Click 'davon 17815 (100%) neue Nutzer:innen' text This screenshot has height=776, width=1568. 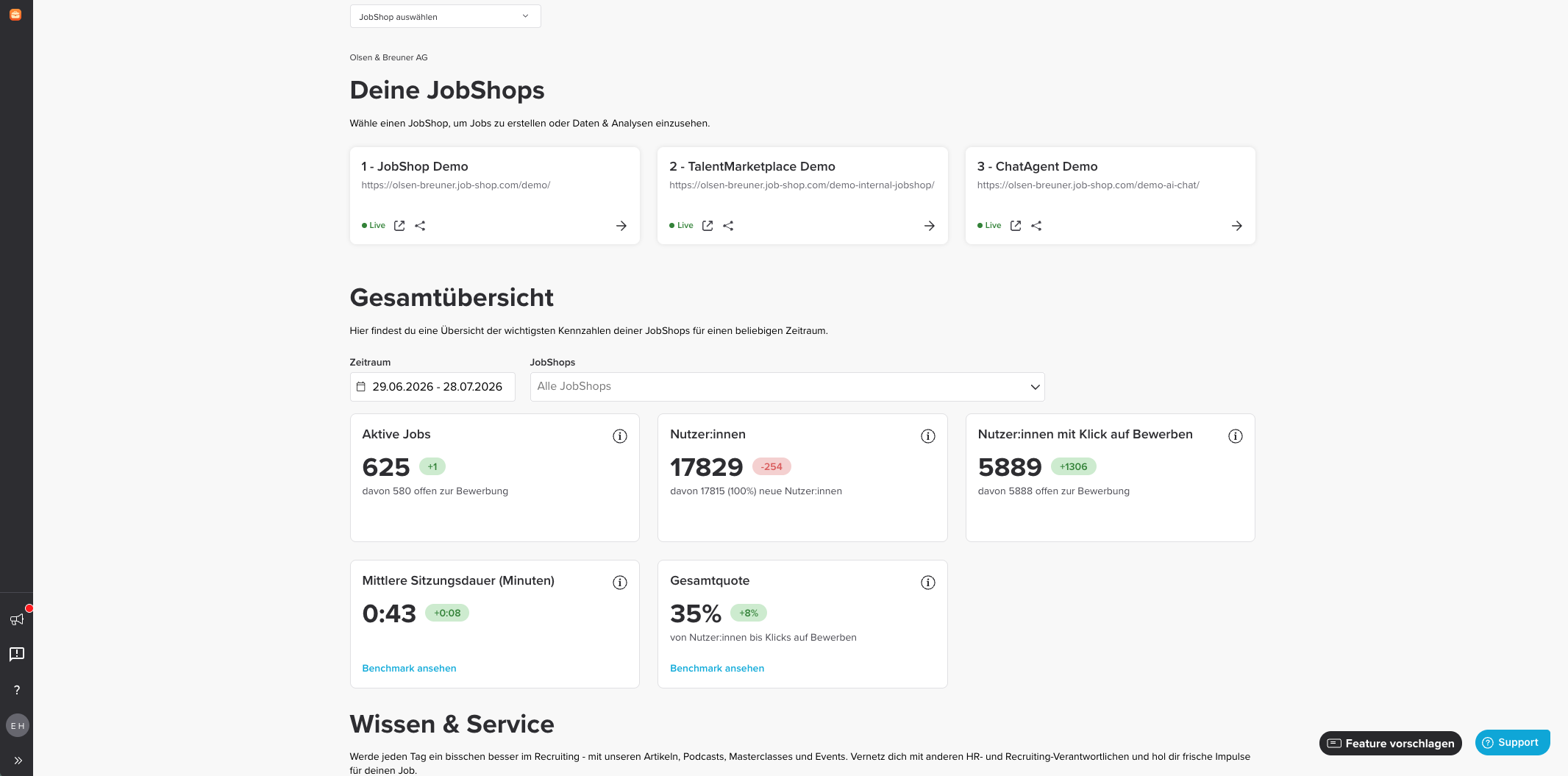pyautogui.click(x=756, y=491)
